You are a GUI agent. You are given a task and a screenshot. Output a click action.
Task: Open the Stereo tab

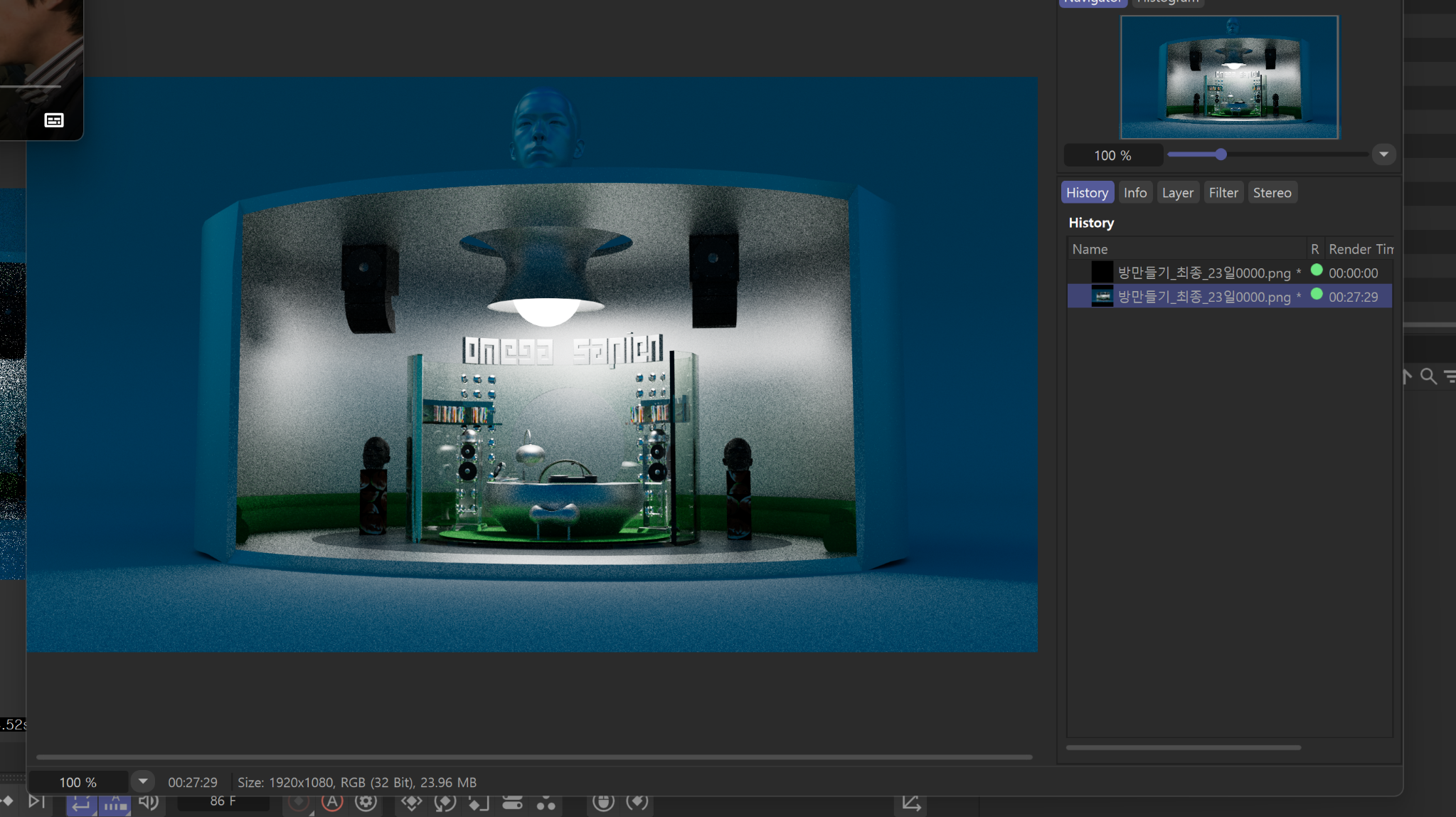tap(1272, 192)
